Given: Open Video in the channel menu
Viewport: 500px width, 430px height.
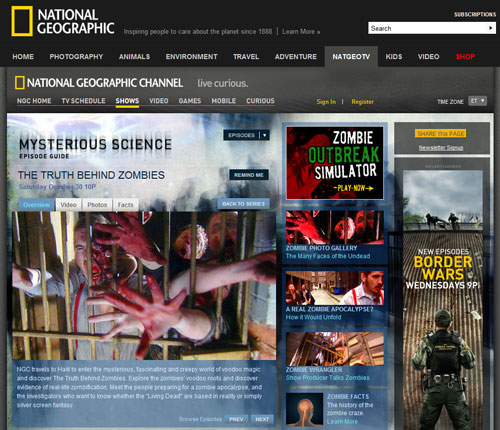Looking at the screenshot, I should (159, 101).
